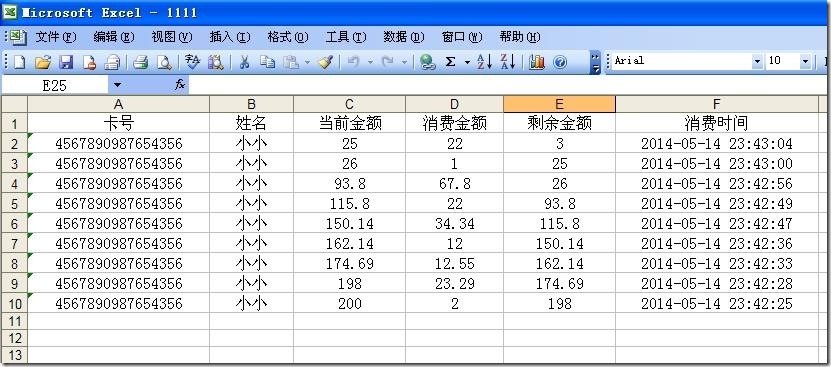Click the header cell 消费时间

[x=717, y=123]
